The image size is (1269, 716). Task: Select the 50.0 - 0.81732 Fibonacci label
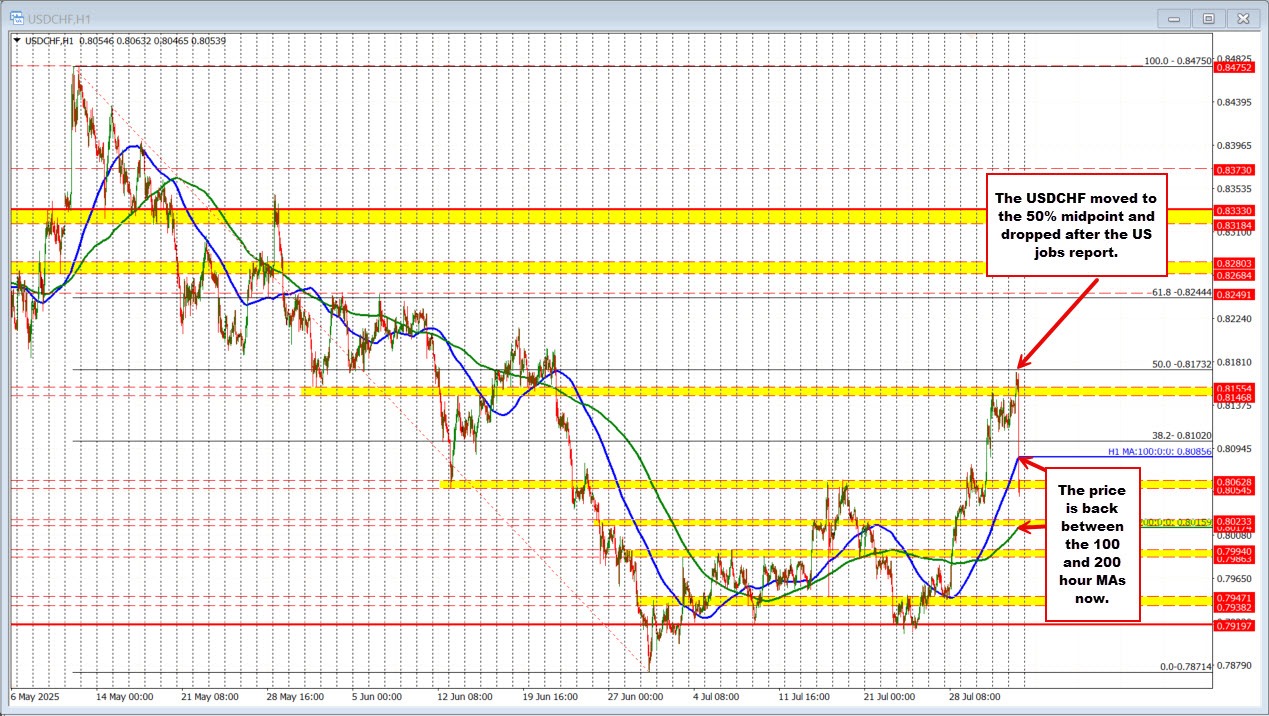click(x=1182, y=364)
